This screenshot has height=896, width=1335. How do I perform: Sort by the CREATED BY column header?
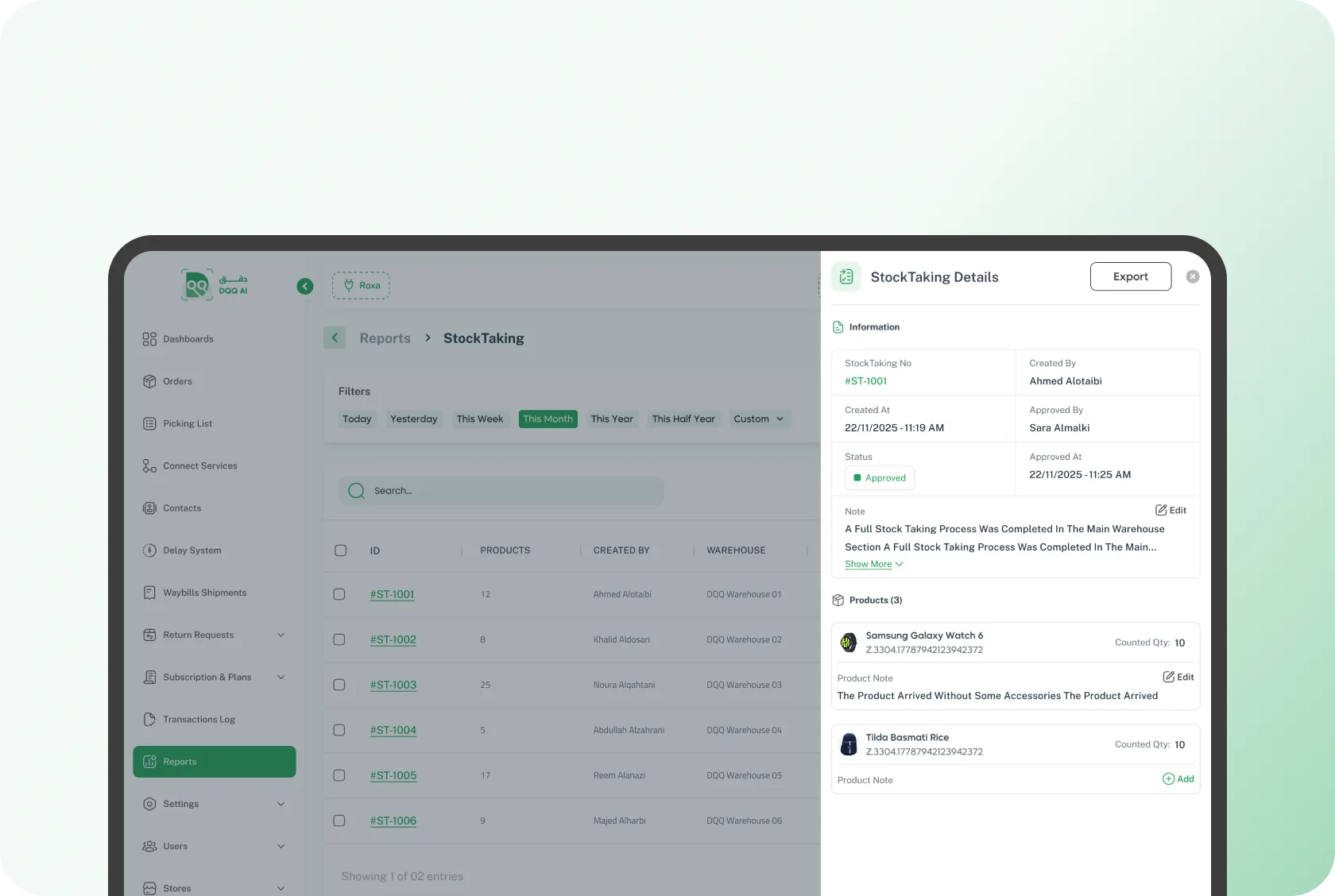[x=621, y=550]
